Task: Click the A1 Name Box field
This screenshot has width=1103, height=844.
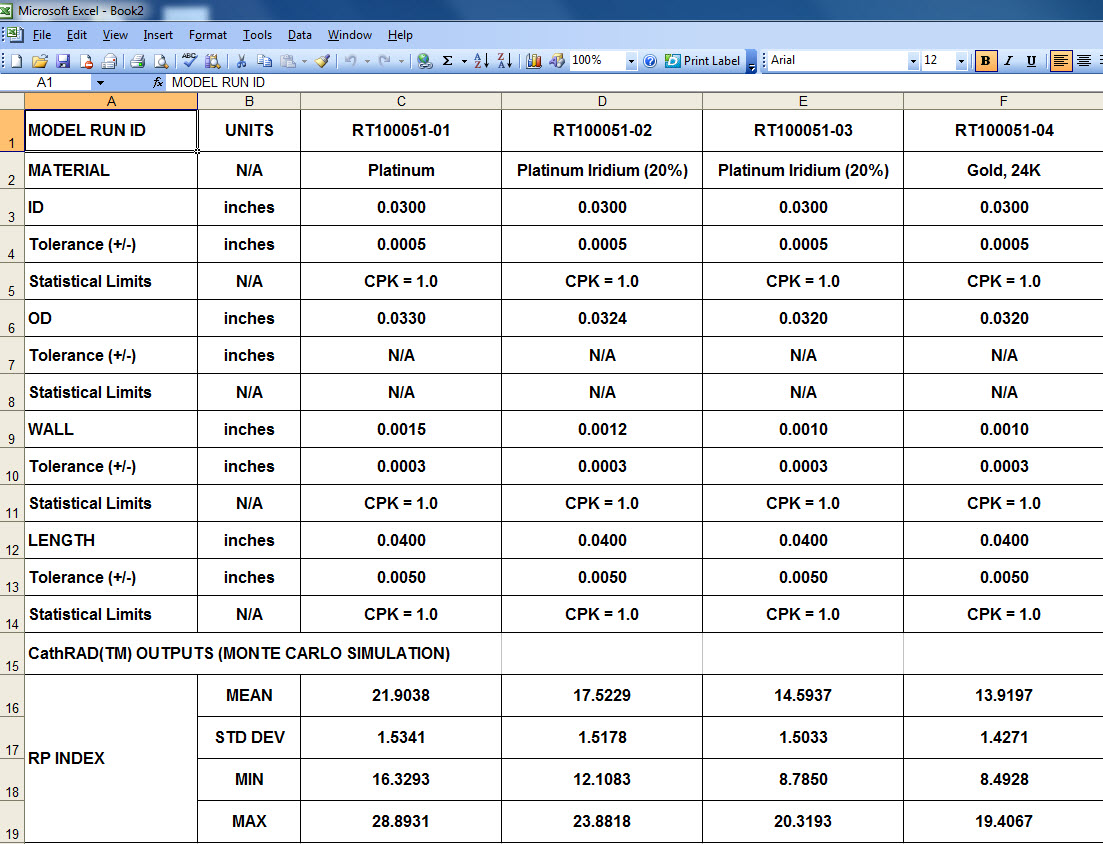Action: click(x=46, y=82)
